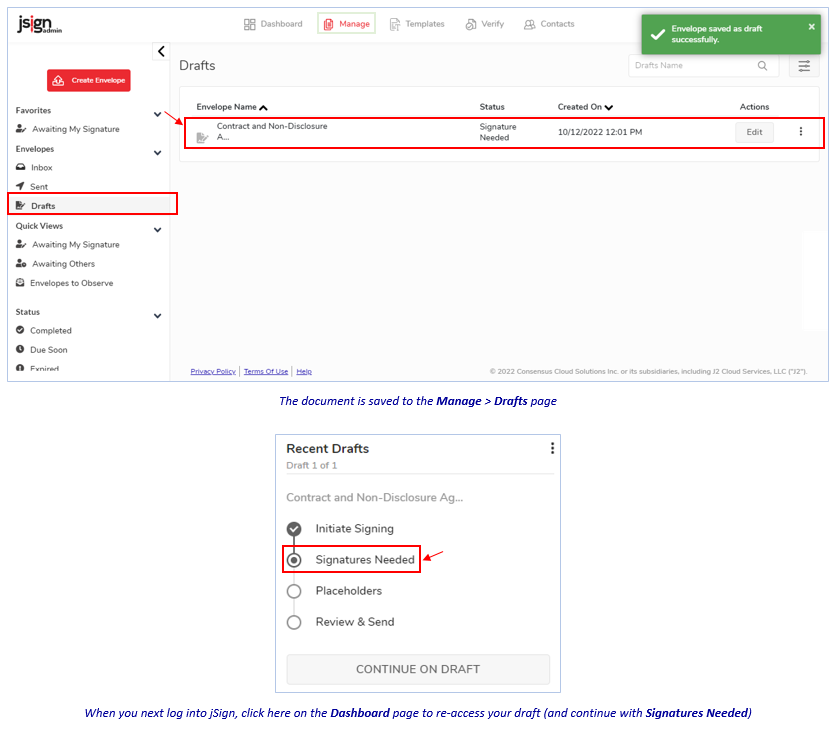Click the Signature Needed status cell

coord(498,132)
